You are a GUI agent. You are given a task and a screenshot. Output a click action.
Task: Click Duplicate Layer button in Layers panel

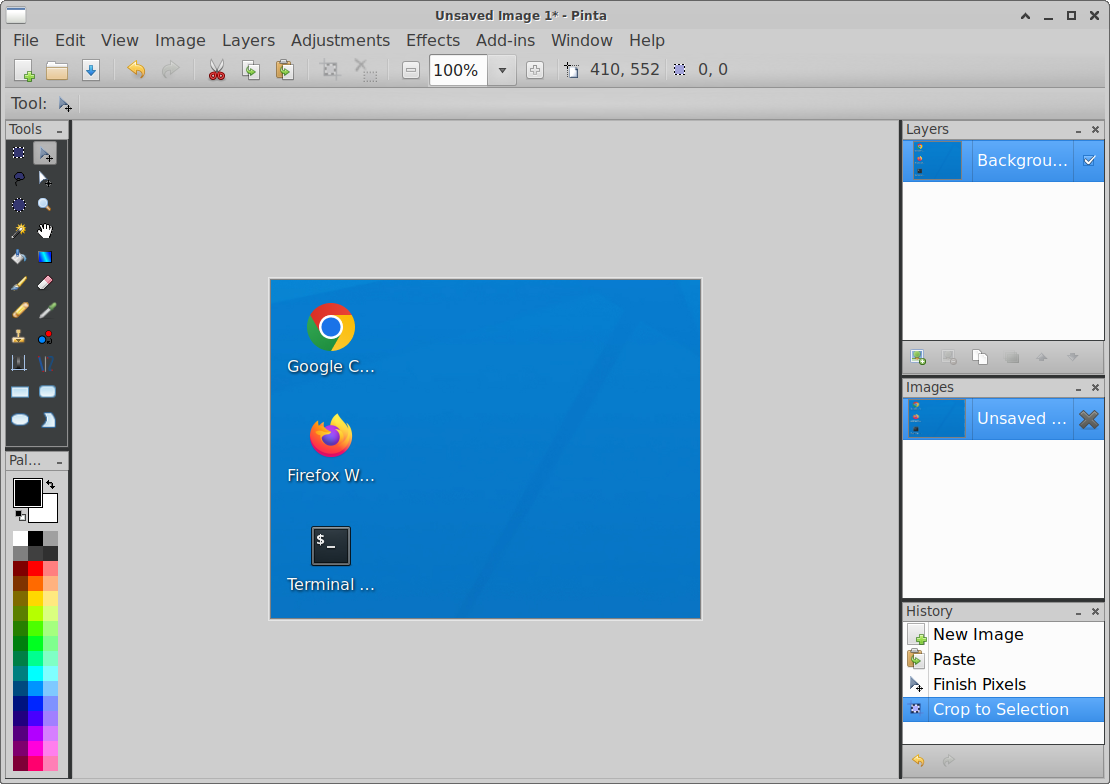point(980,358)
